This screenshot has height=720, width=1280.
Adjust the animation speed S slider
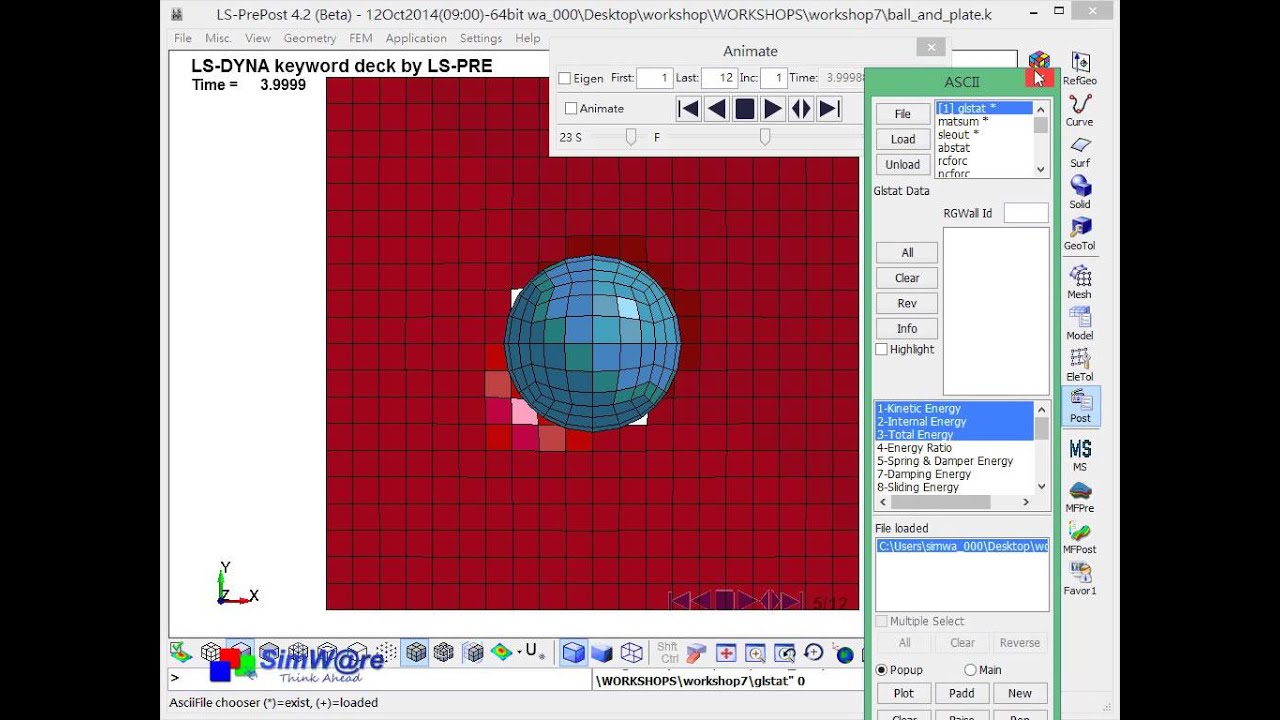(630, 137)
